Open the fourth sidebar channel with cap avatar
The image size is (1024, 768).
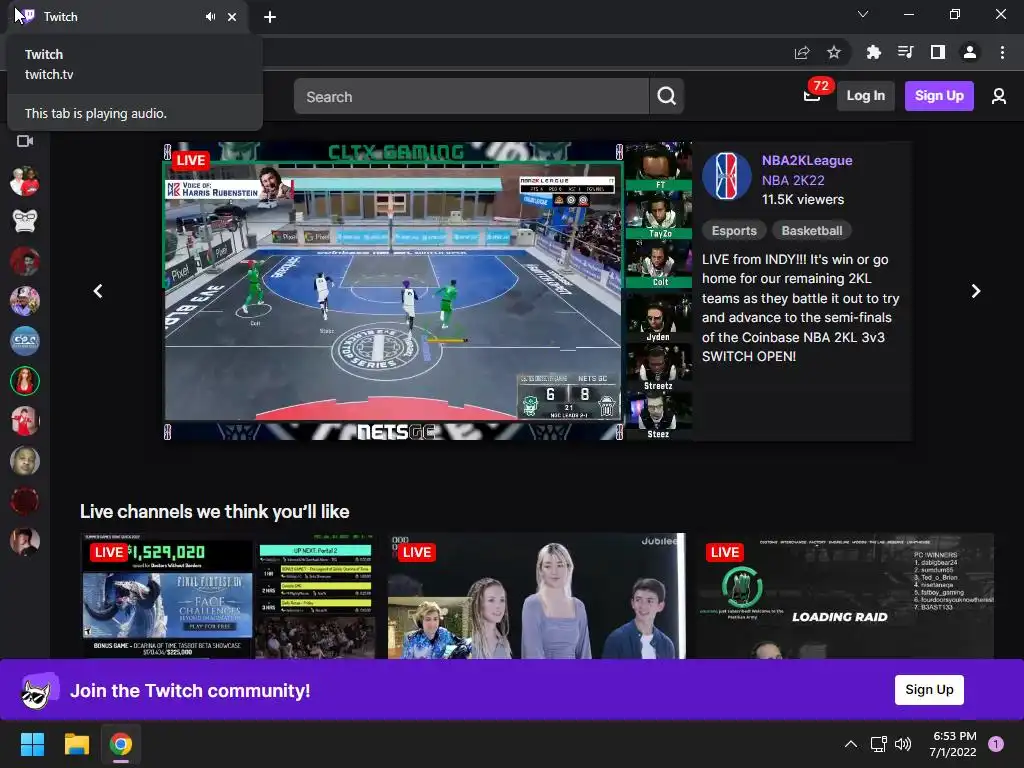(25, 301)
